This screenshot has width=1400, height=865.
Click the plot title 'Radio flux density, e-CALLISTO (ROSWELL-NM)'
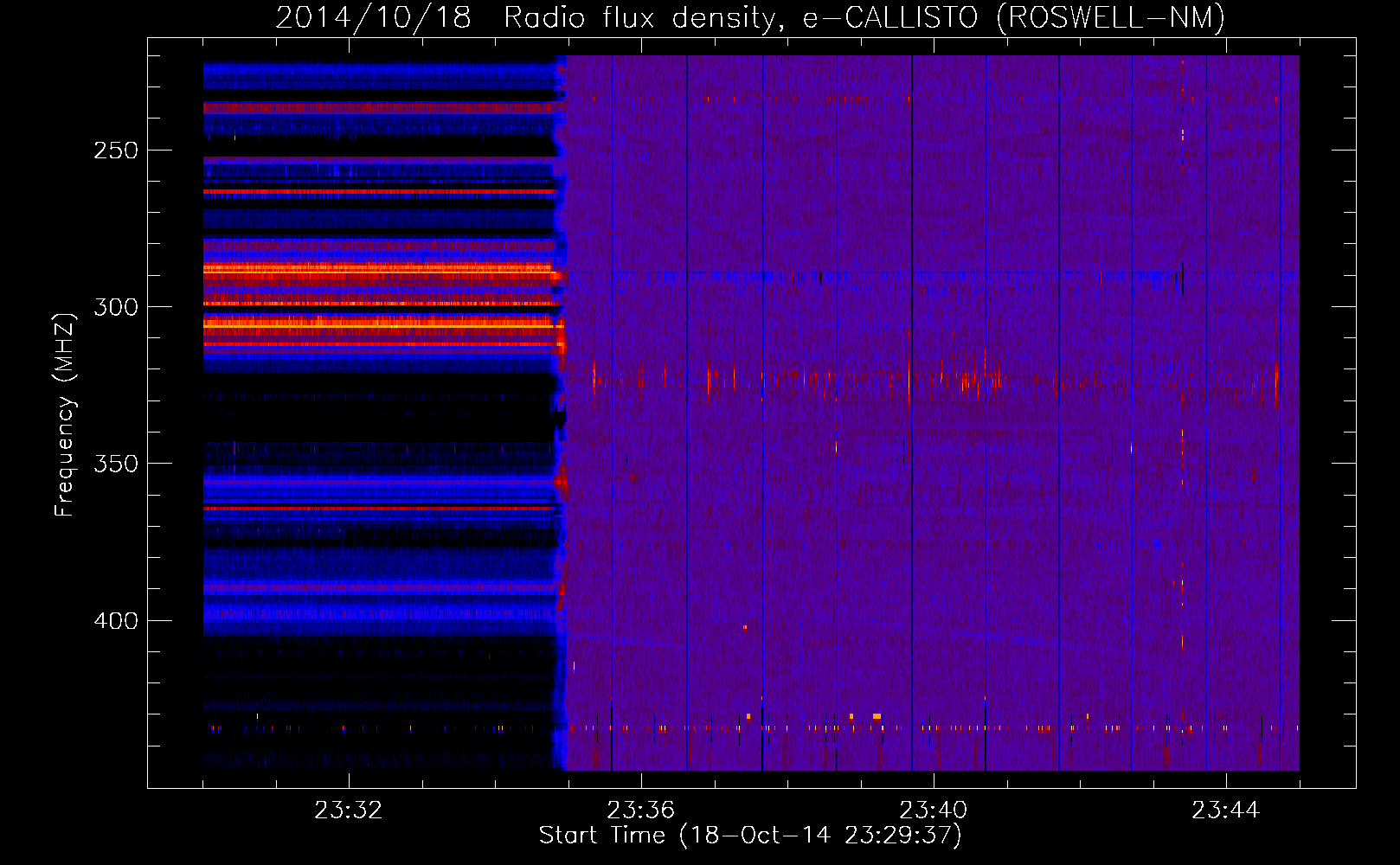tap(864, 17)
